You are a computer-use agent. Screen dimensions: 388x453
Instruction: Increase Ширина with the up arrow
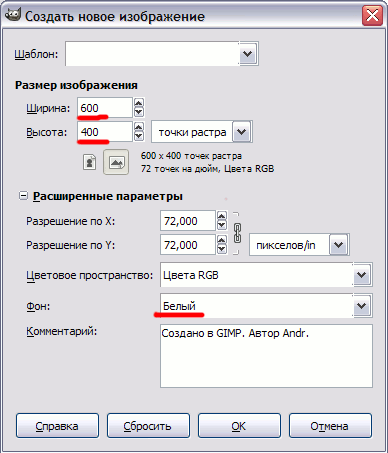click(139, 103)
